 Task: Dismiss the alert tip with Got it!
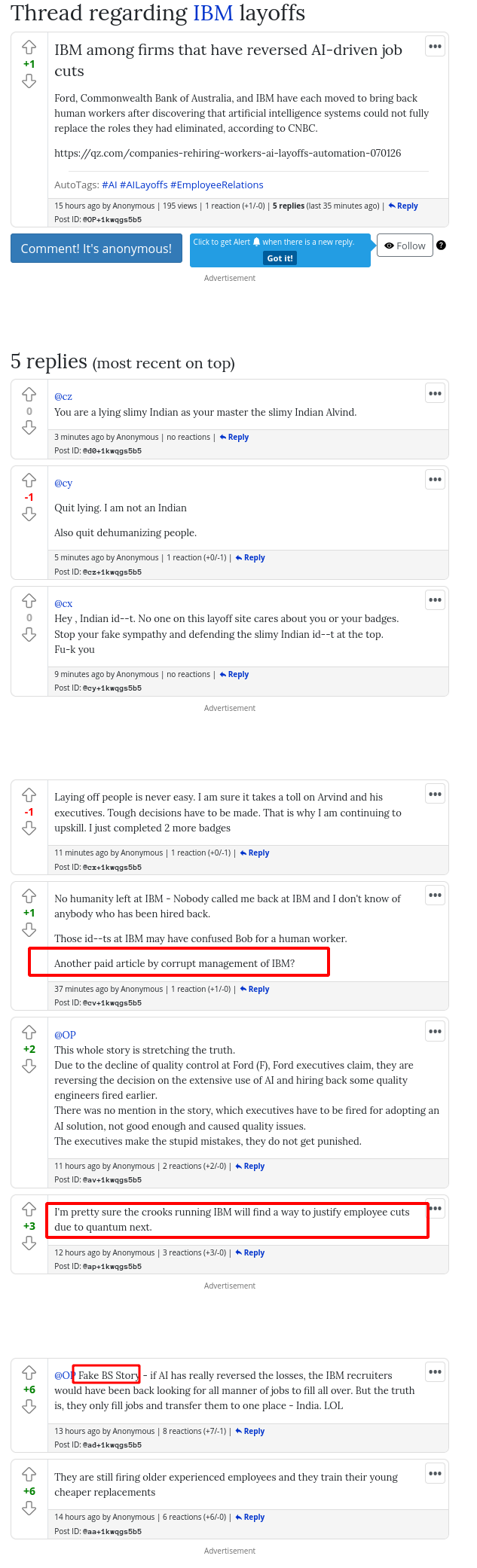(x=280, y=258)
